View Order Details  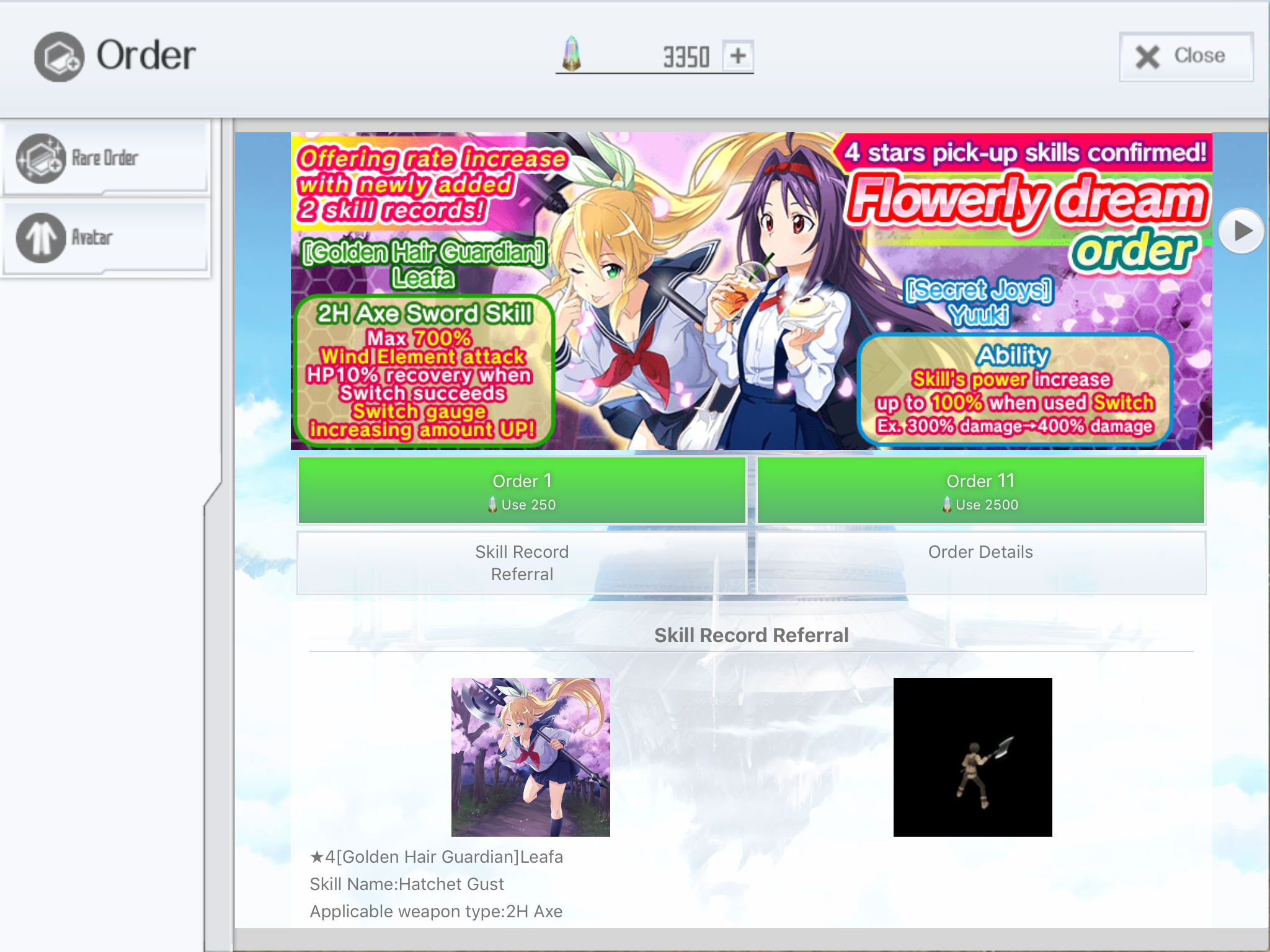(981, 563)
